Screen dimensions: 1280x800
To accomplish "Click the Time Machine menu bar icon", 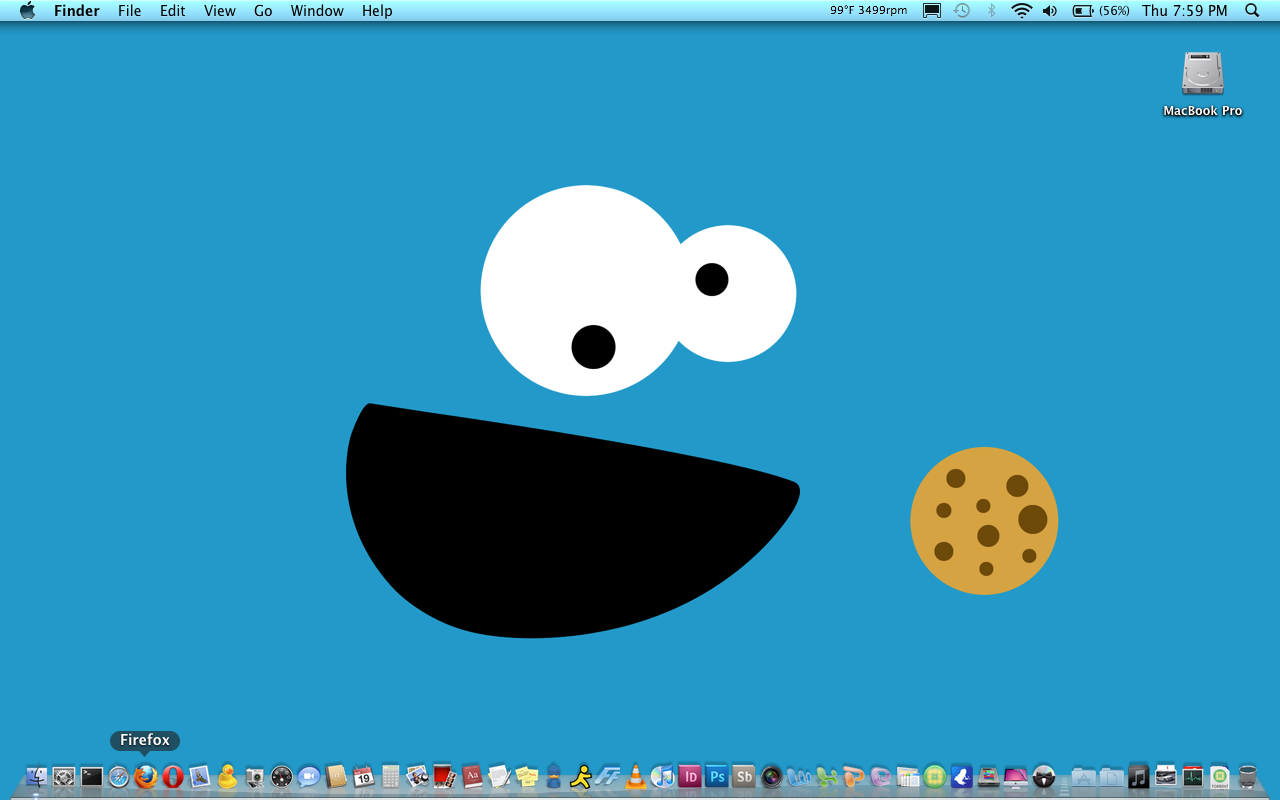I will (961, 10).
